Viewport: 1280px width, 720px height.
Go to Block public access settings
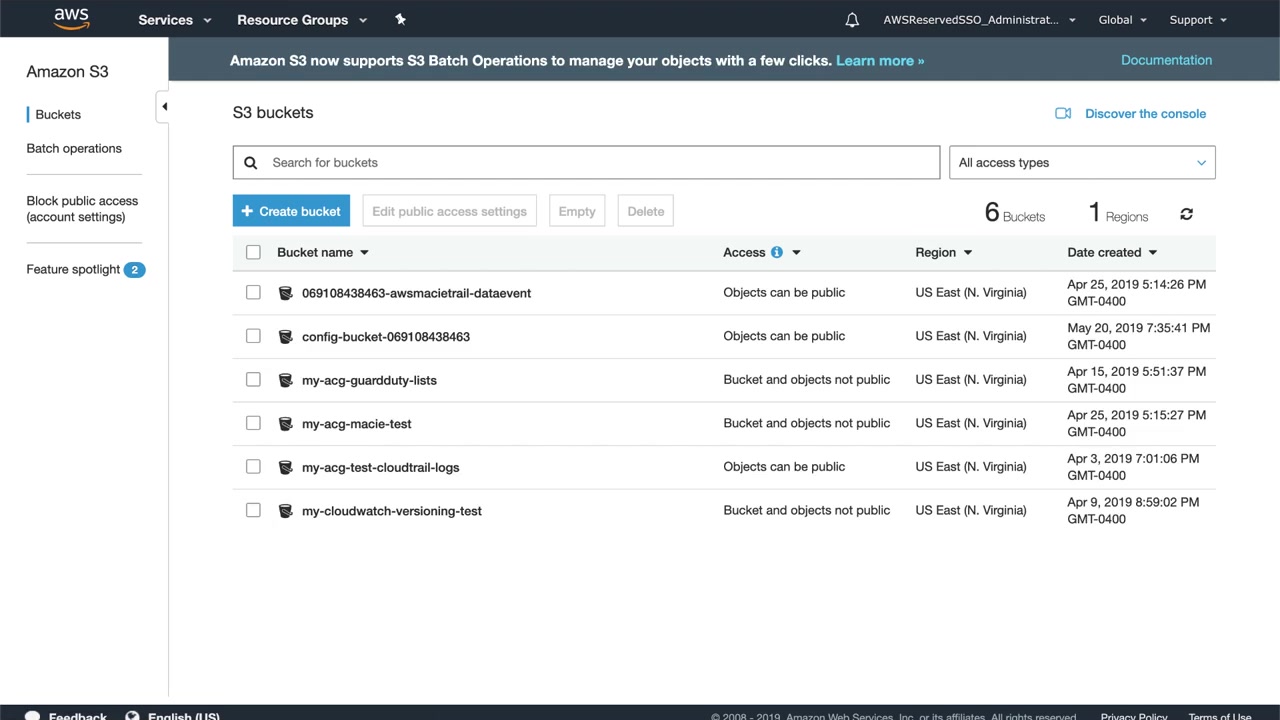coord(82,209)
